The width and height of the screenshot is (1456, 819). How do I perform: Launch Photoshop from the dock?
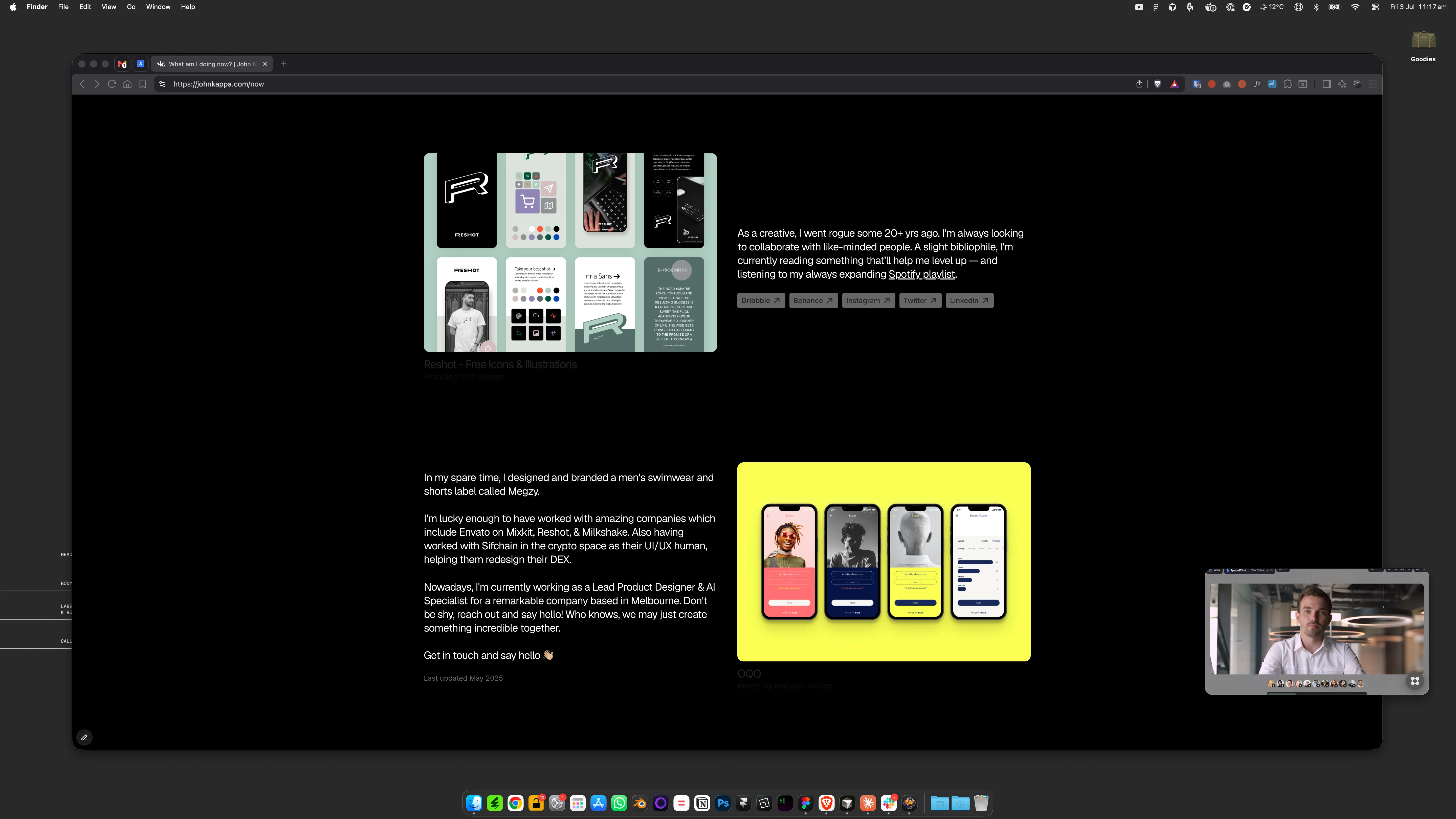click(x=723, y=803)
